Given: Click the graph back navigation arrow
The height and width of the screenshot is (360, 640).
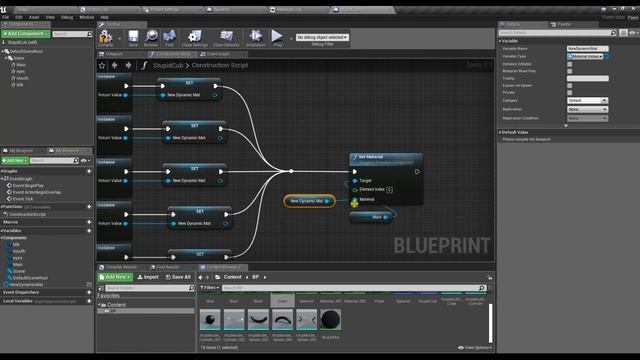Looking at the screenshot, I should [115, 65].
